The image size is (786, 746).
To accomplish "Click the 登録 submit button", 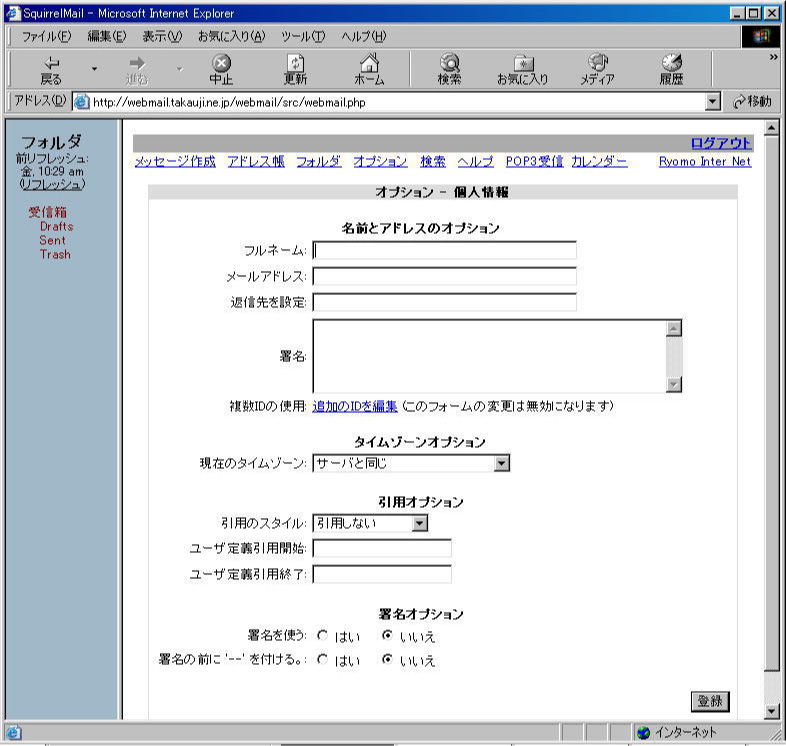I will [710, 701].
